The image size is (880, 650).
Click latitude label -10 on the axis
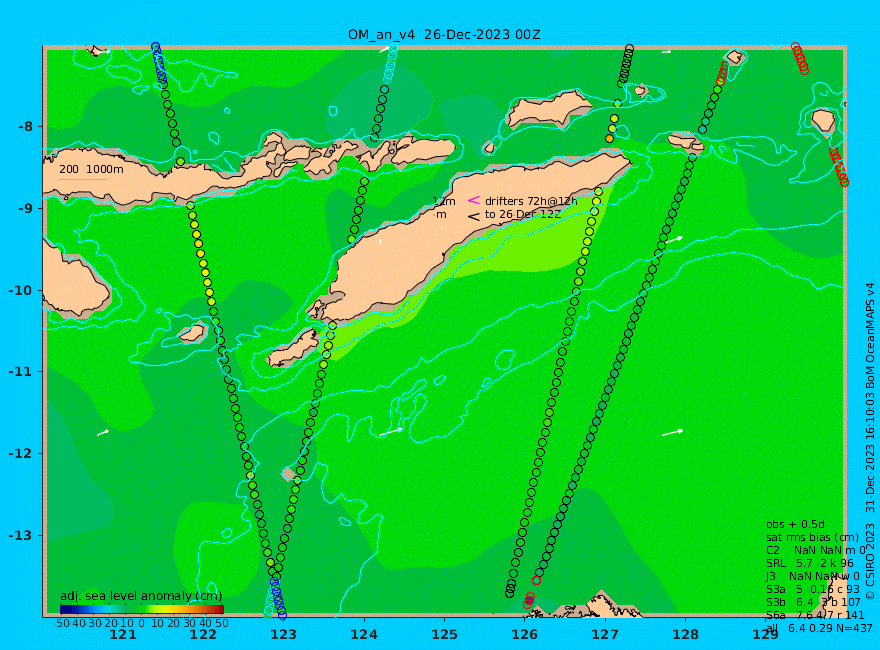[x=21, y=290]
